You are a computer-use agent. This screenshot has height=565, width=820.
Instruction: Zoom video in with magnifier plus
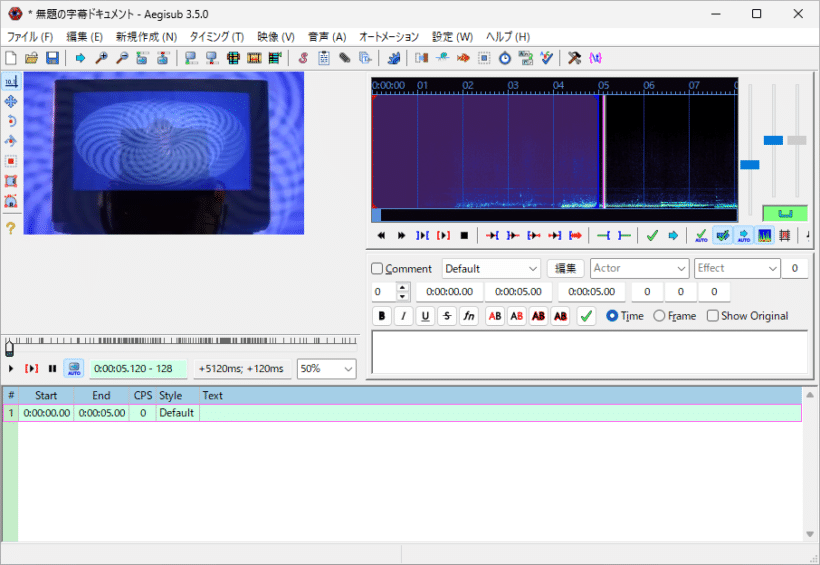(101, 58)
